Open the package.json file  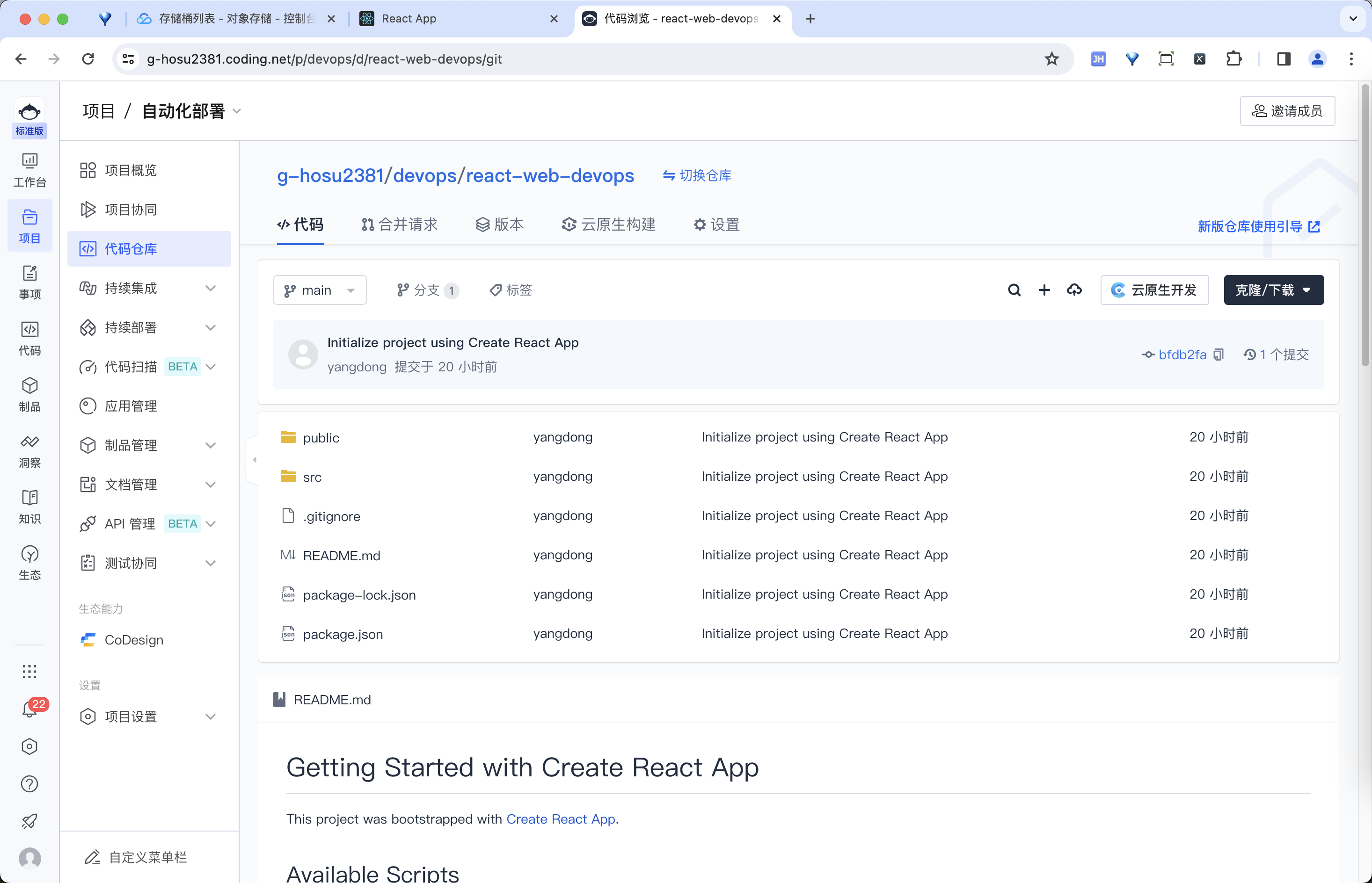[343, 635]
